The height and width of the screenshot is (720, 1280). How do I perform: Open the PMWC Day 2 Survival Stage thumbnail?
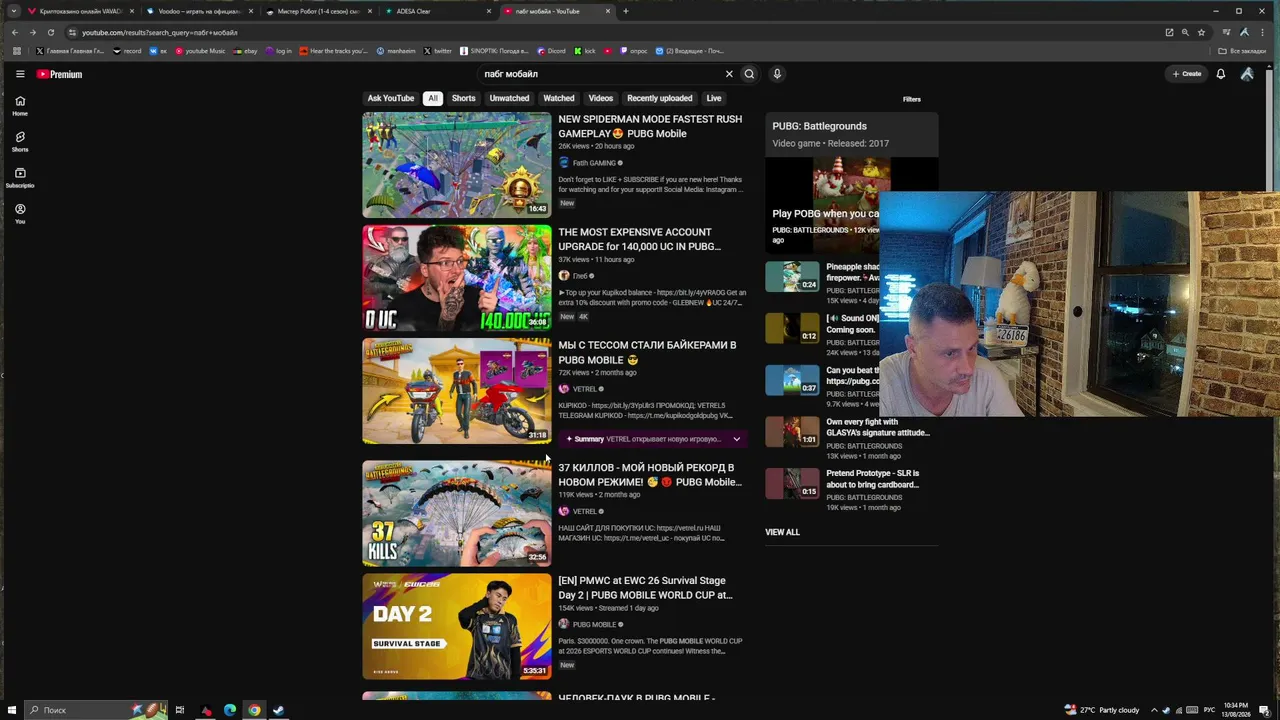(457, 626)
